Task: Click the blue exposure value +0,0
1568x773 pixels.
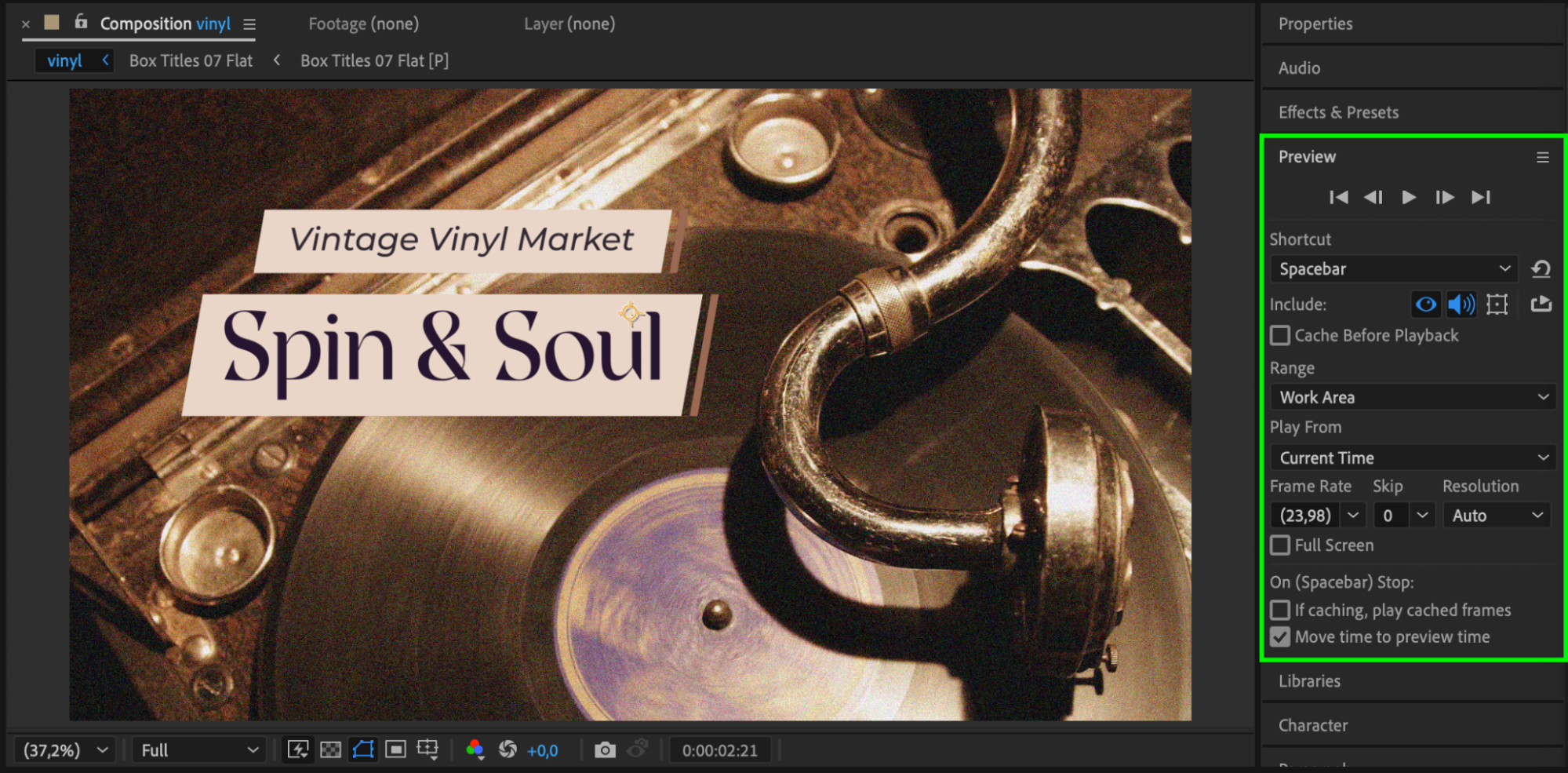Action: click(x=542, y=751)
